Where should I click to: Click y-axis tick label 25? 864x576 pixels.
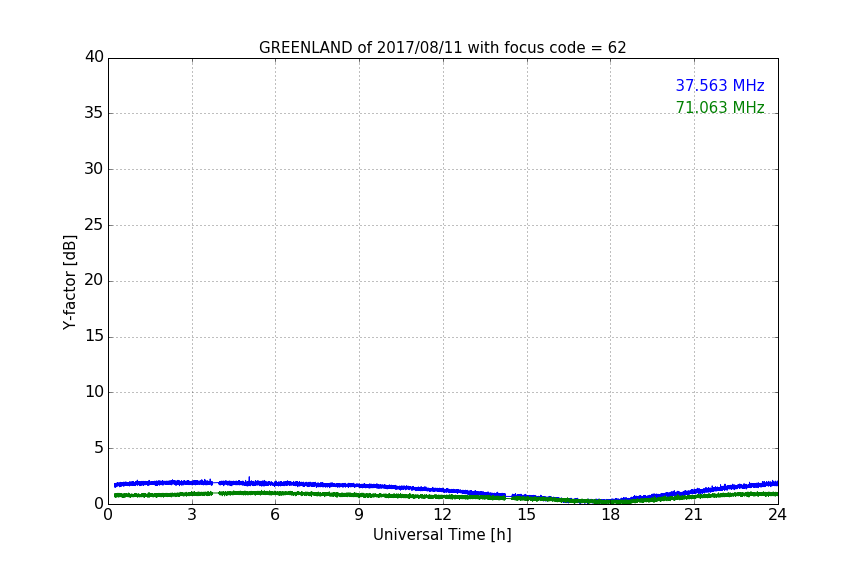[x=94, y=224]
